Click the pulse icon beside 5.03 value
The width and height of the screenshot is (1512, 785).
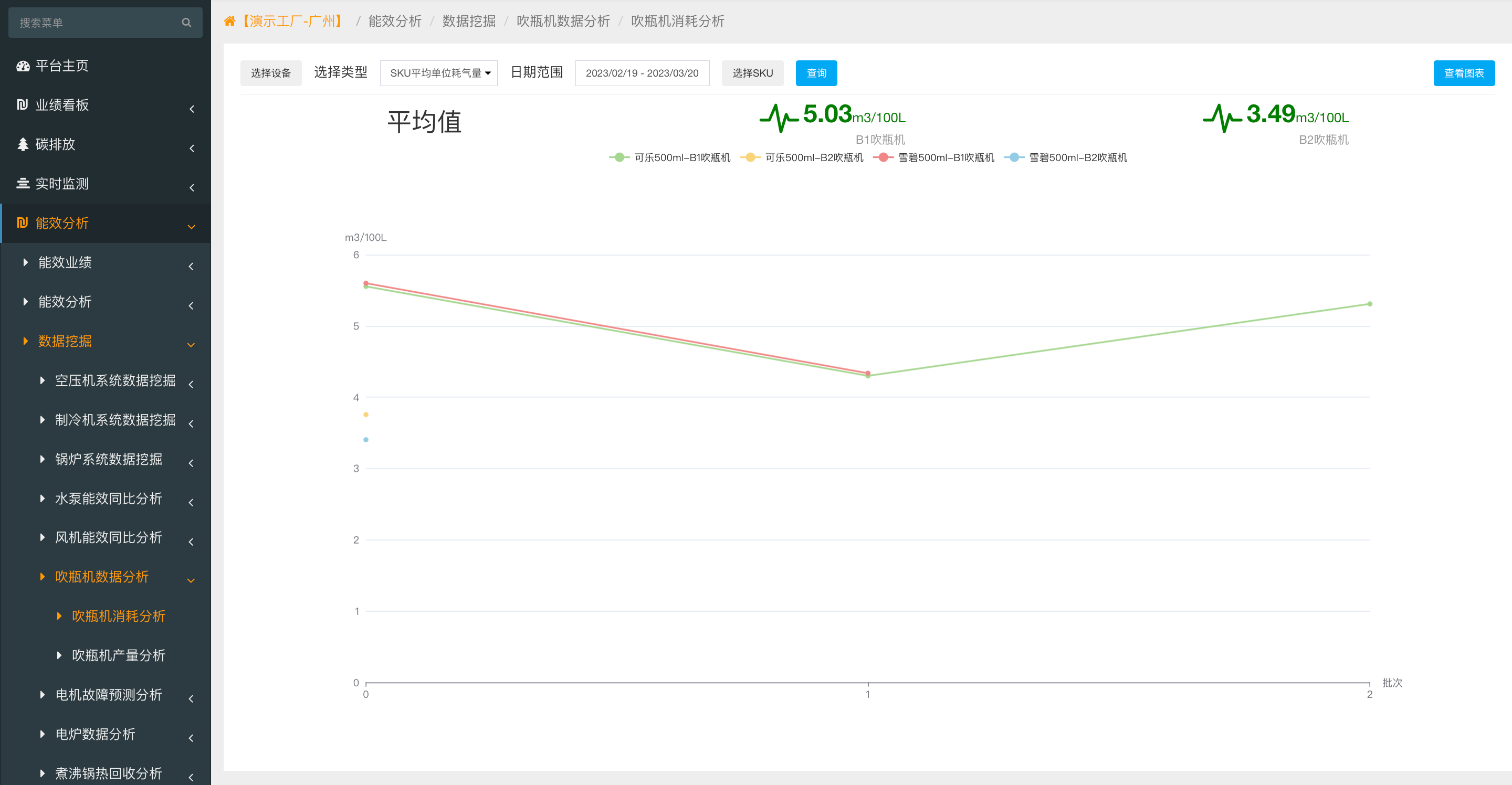[779, 118]
